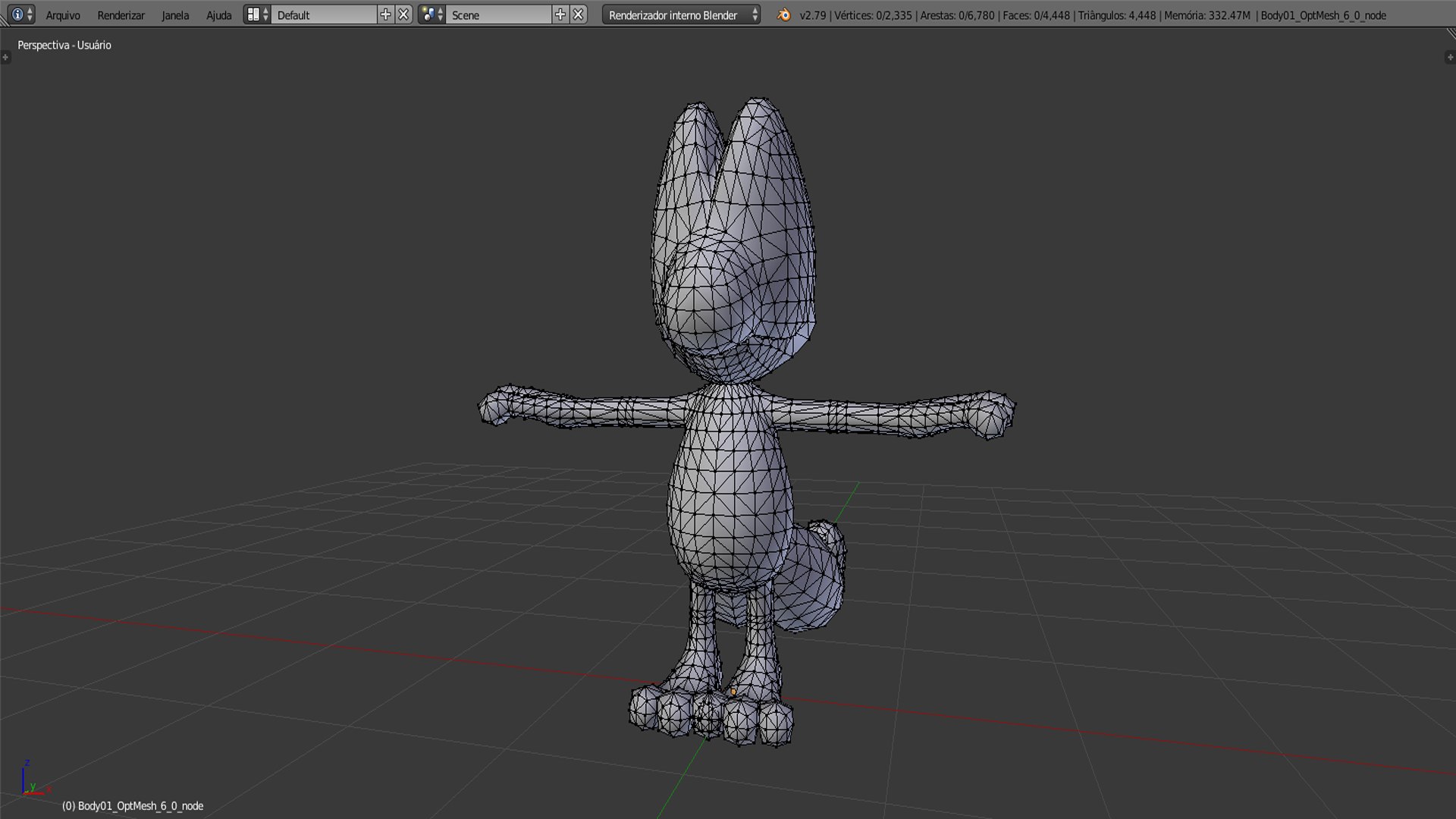Viewport: 1456px width, 819px height.
Task: Delete the Default screen layout
Action: (404, 14)
